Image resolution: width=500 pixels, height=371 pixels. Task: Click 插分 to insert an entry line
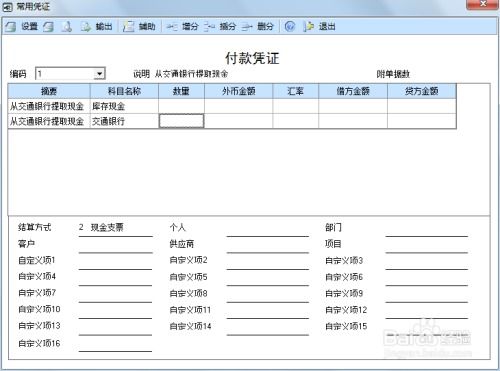tap(220, 27)
